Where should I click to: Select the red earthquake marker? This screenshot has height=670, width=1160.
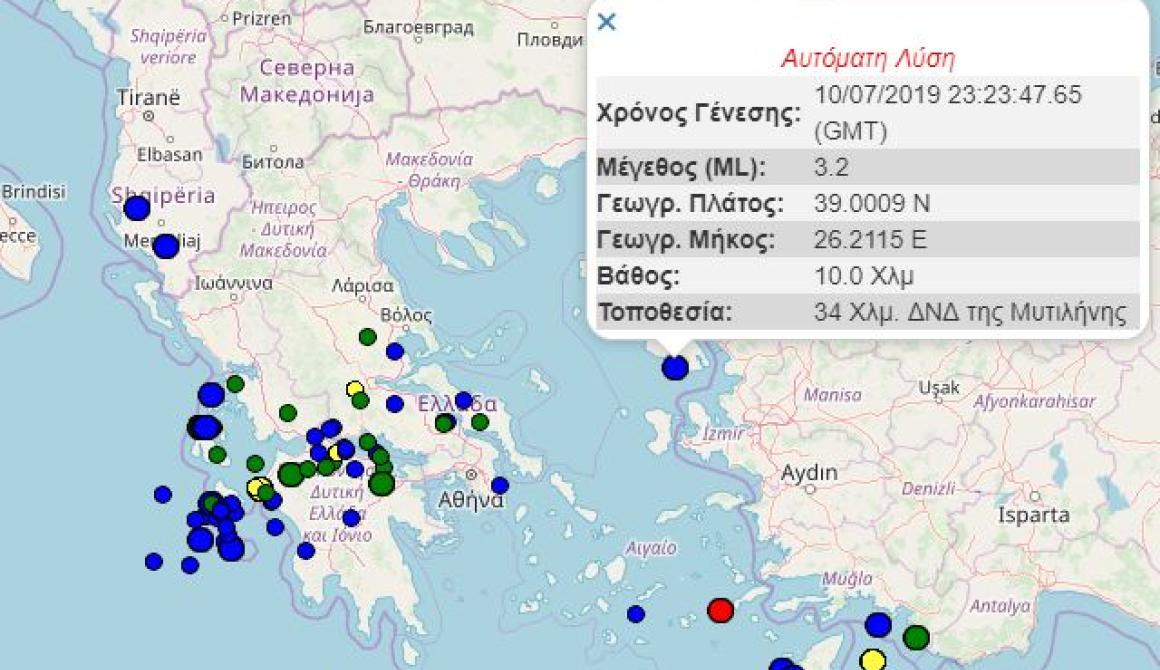(720, 610)
